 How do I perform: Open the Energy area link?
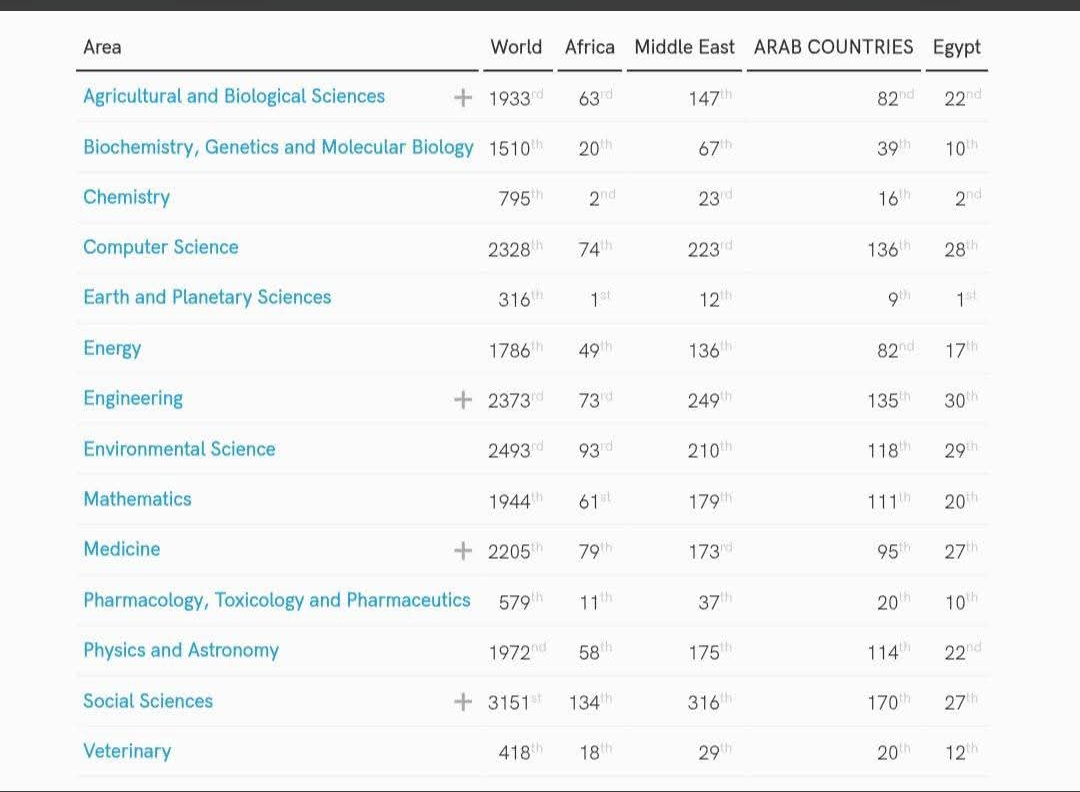[112, 348]
